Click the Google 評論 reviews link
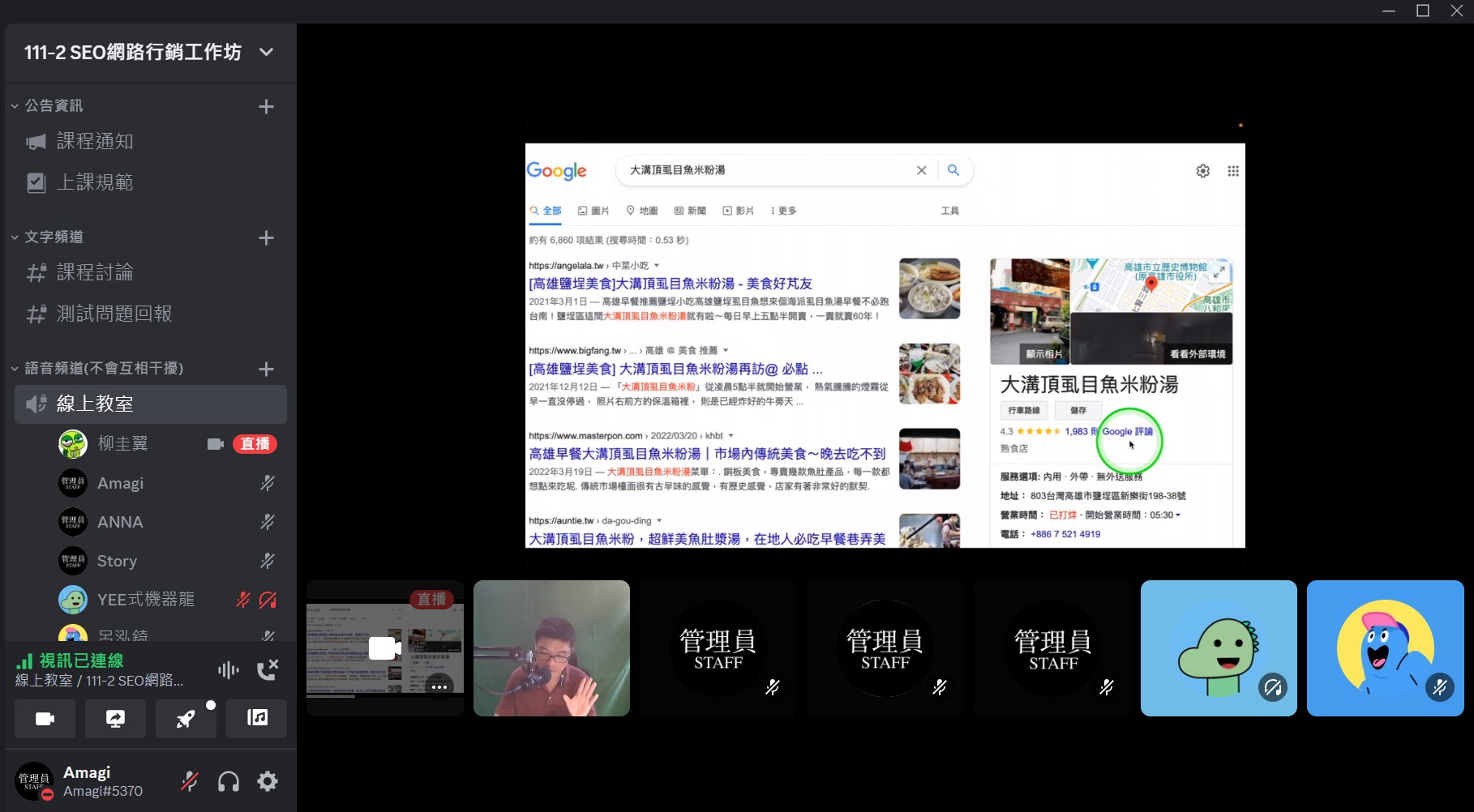Viewport: 1474px width, 812px height. (1127, 431)
